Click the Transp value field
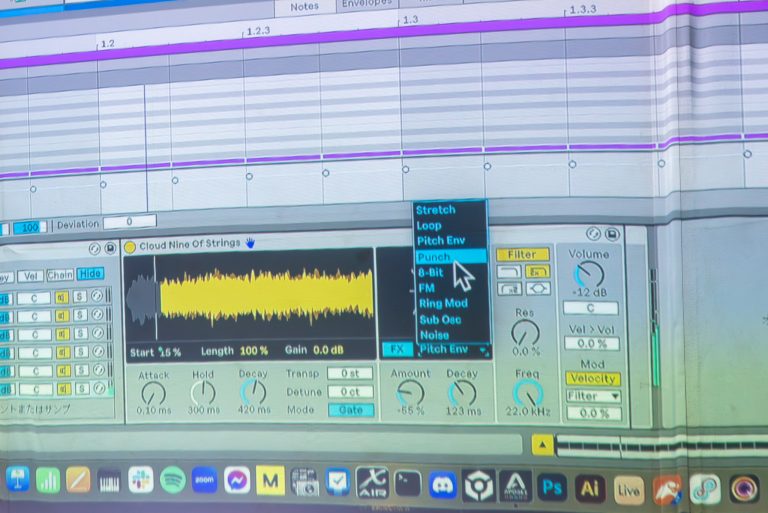Screen dimensions: 768x513 pyautogui.click(x=350, y=374)
